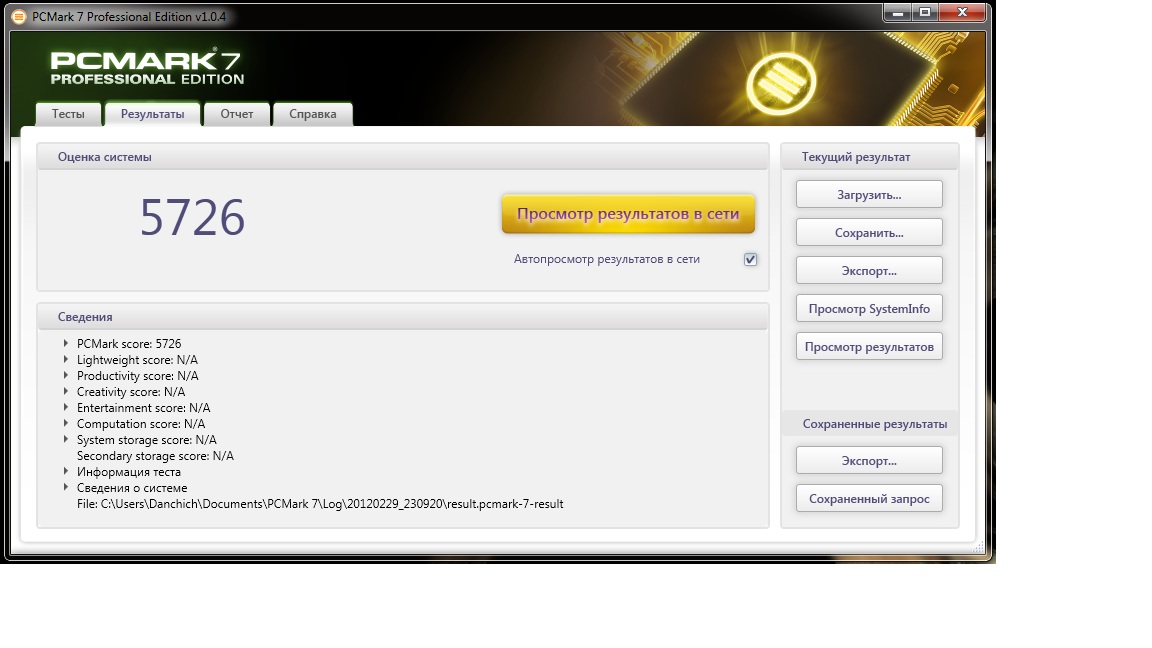
Task: Click the window resize grip corner
Action: click(978, 547)
